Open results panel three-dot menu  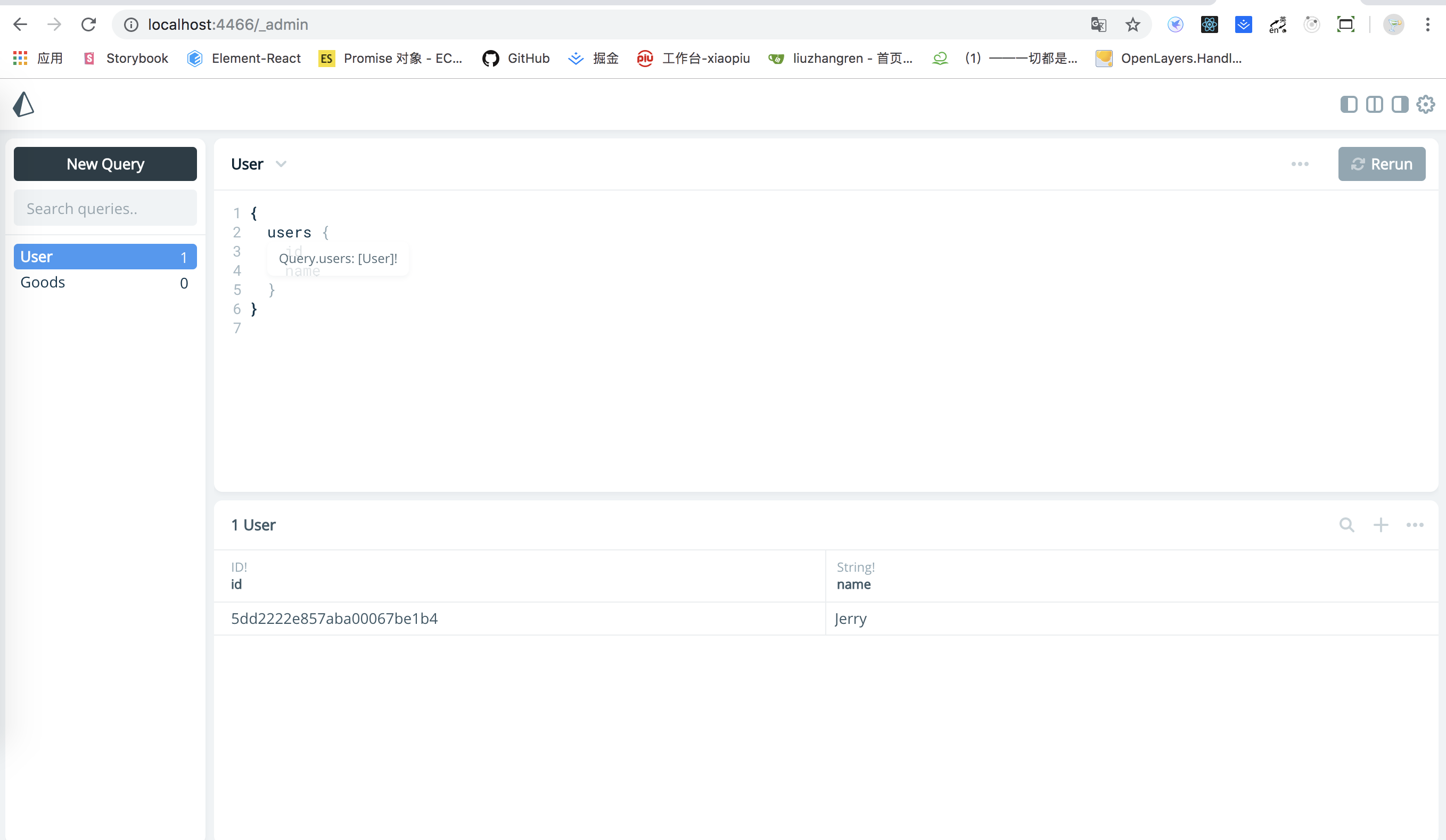1415,524
